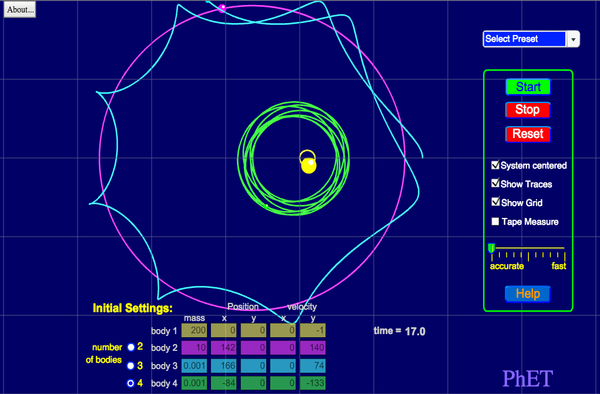Open the Select Preset combo box
This screenshot has width=600, height=394.
tap(531, 39)
